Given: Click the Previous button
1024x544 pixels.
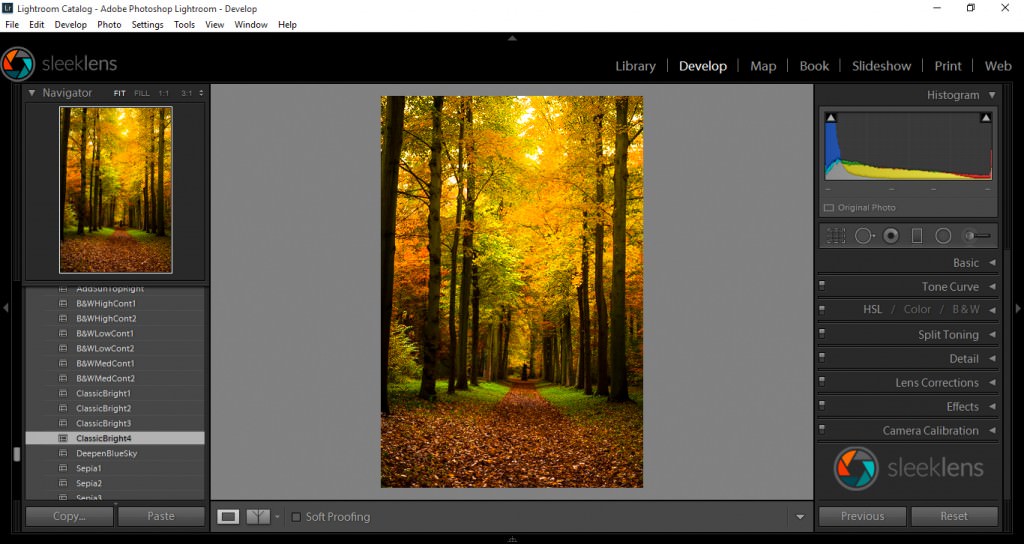Looking at the screenshot, I should point(862,516).
